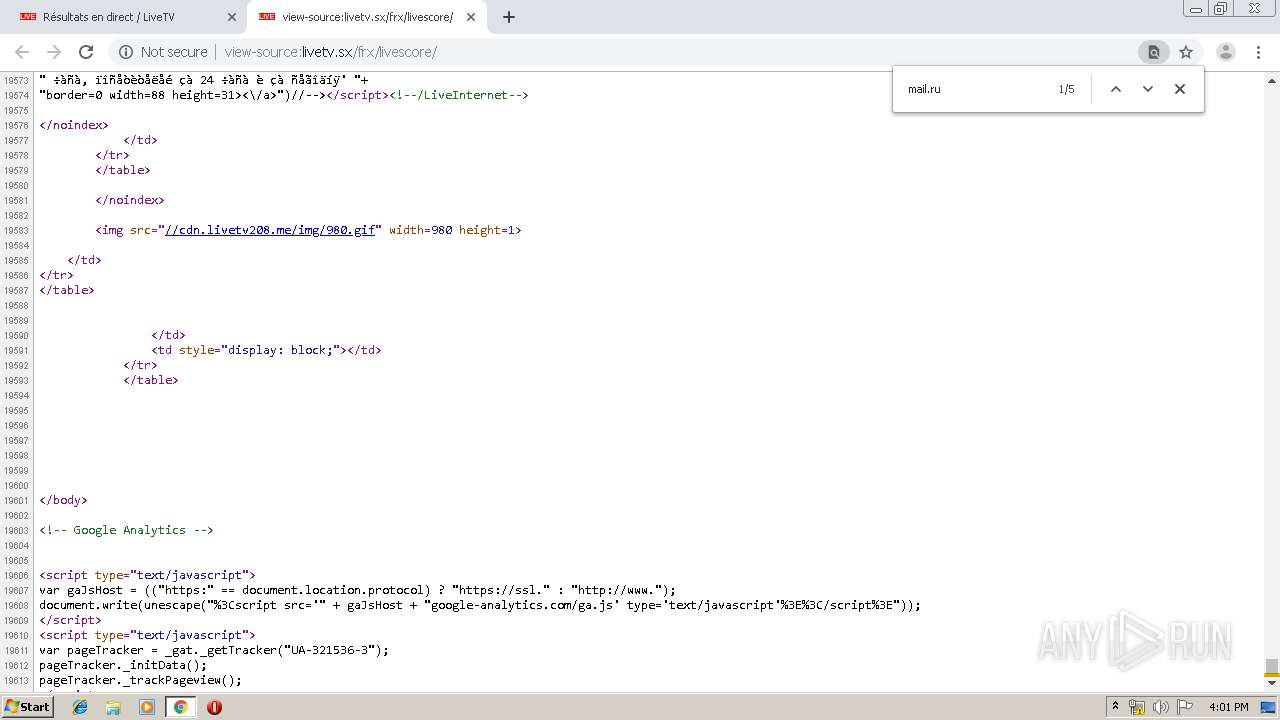
Task: Go back to previous page
Action: 22,52
